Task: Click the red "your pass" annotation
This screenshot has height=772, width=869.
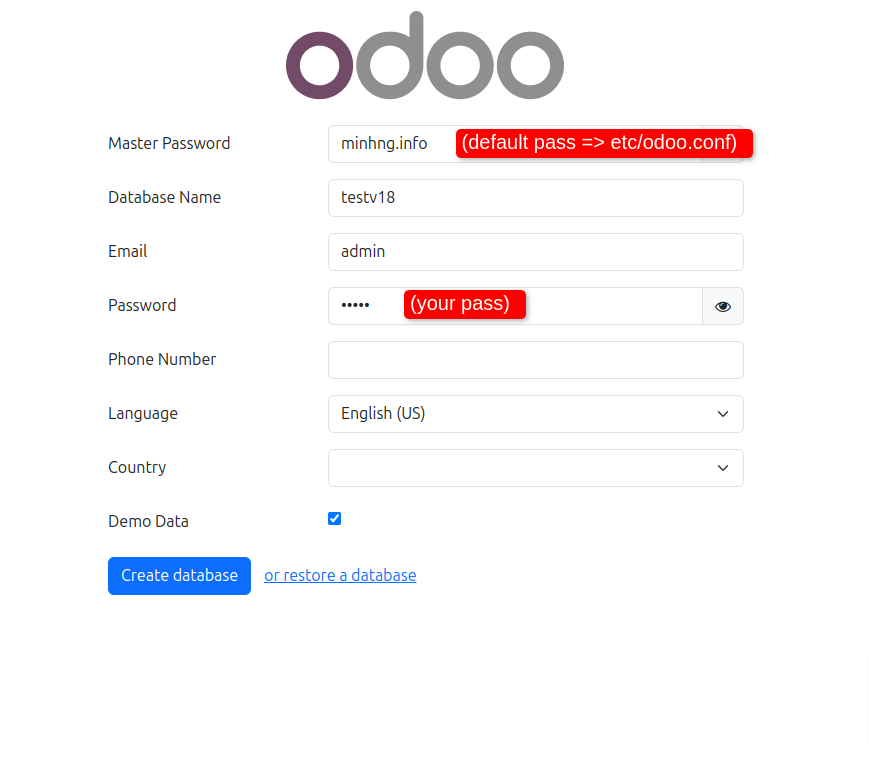Action: pos(465,304)
